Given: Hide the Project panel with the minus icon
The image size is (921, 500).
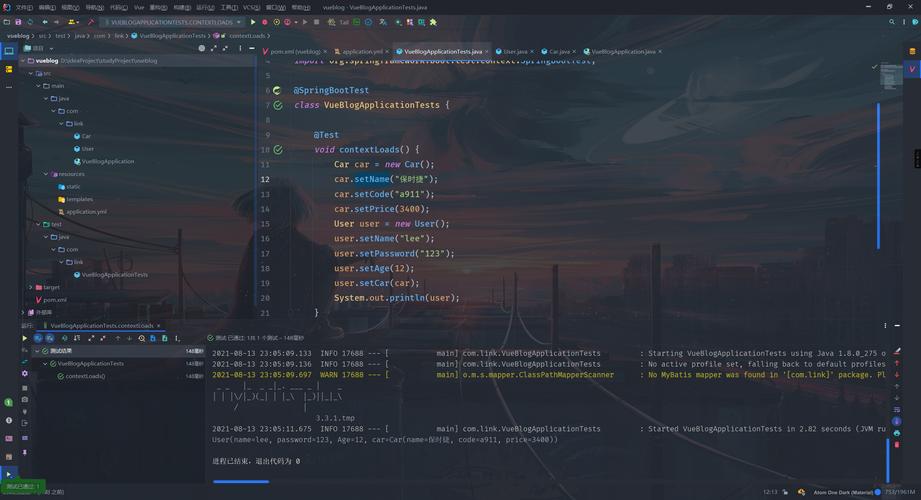Looking at the screenshot, I should pyautogui.click(x=252, y=48).
